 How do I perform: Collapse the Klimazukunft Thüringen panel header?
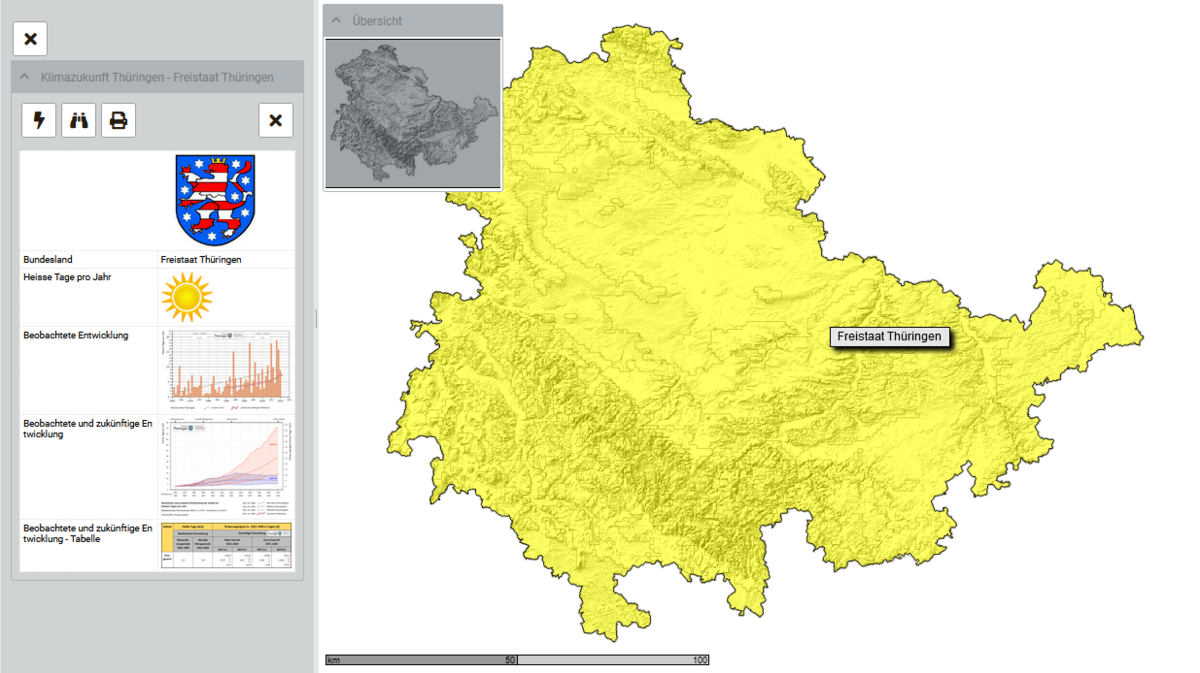pos(25,77)
